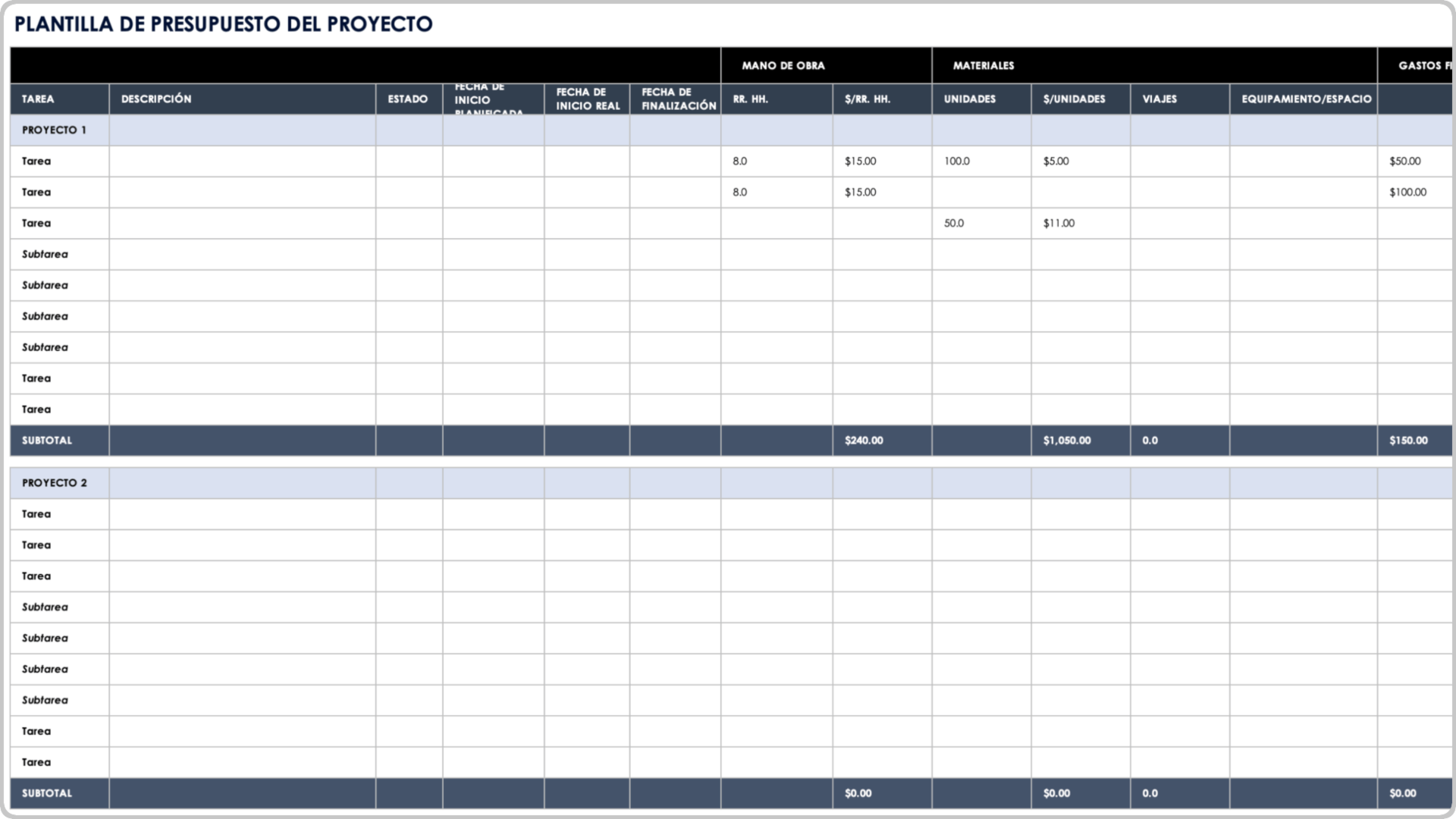Select the $150.00 subtotal cell

pyautogui.click(x=1415, y=440)
